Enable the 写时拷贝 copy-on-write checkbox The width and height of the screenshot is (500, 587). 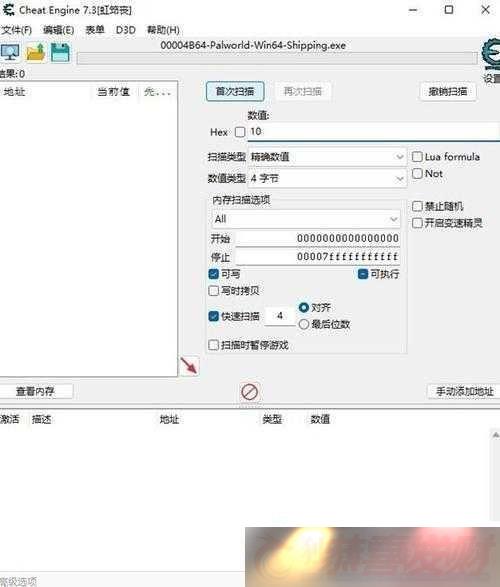click(213, 291)
